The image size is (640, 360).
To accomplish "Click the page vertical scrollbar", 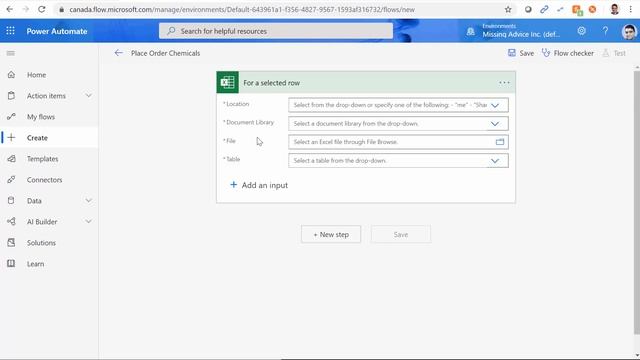I will pos(636,202).
